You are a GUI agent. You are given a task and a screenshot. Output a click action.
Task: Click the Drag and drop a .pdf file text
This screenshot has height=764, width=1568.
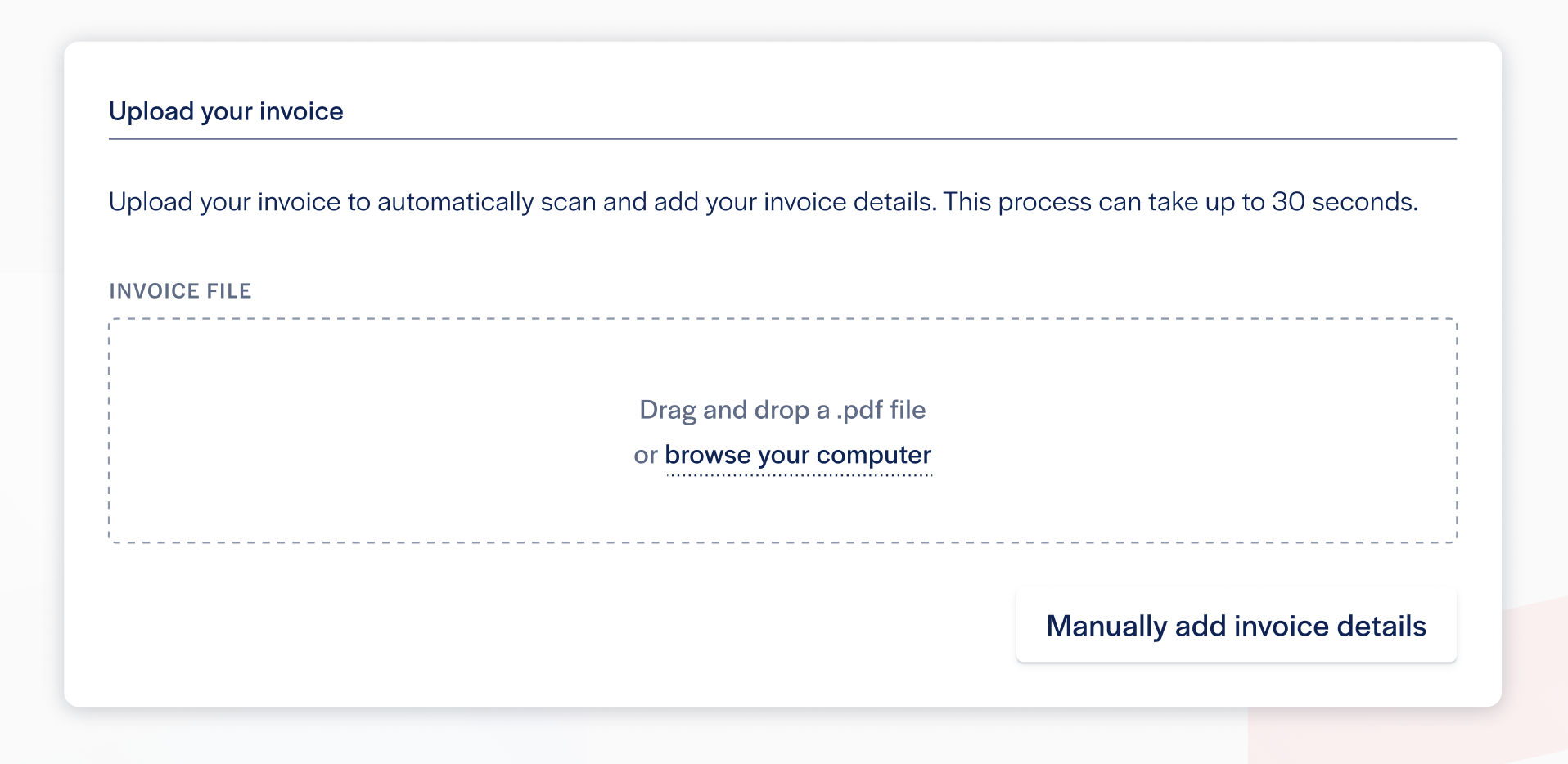coord(782,409)
